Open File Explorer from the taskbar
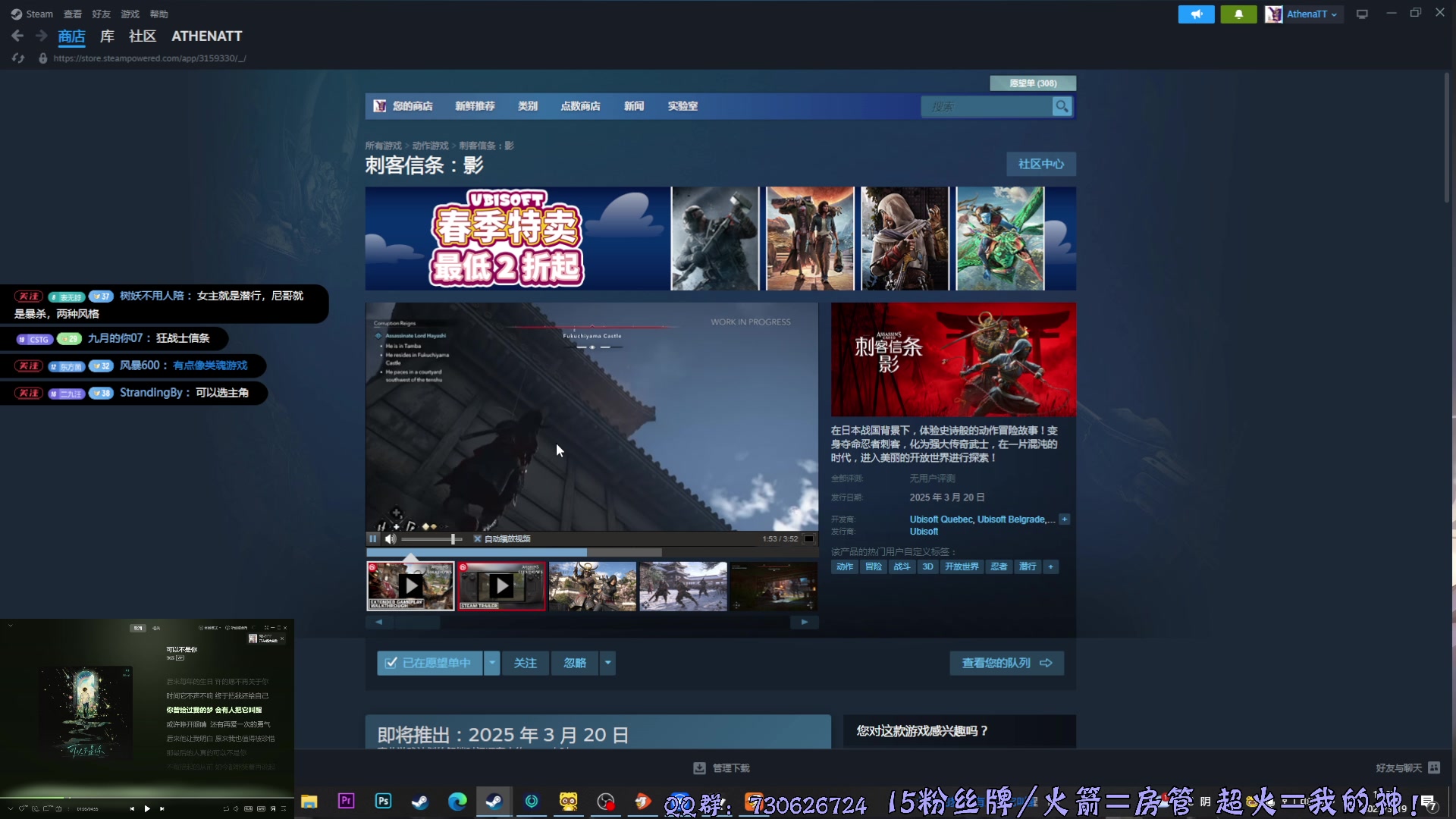 pos(309,802)
